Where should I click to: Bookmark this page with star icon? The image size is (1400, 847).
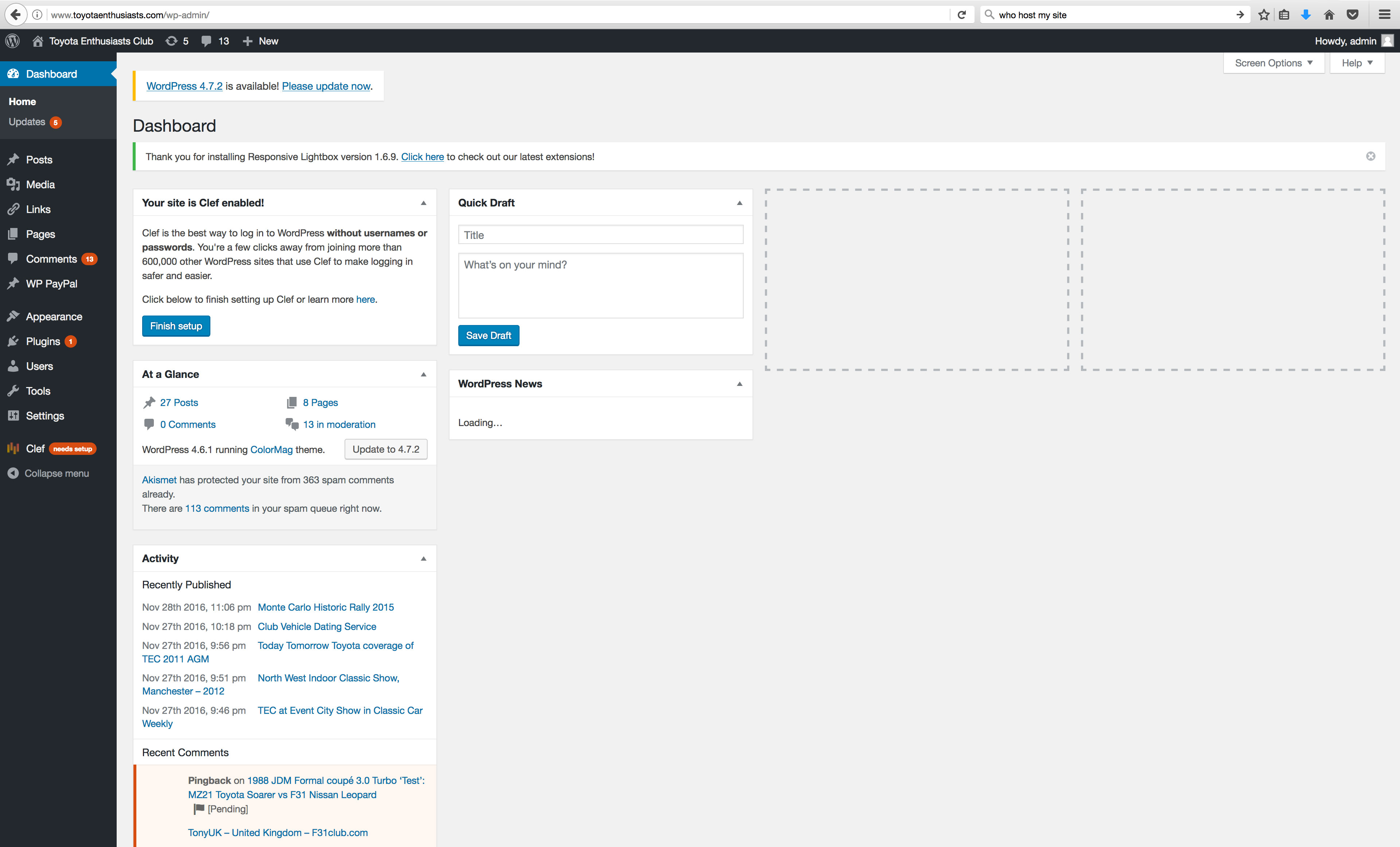pyautogui.click(x=1264, y=15)
